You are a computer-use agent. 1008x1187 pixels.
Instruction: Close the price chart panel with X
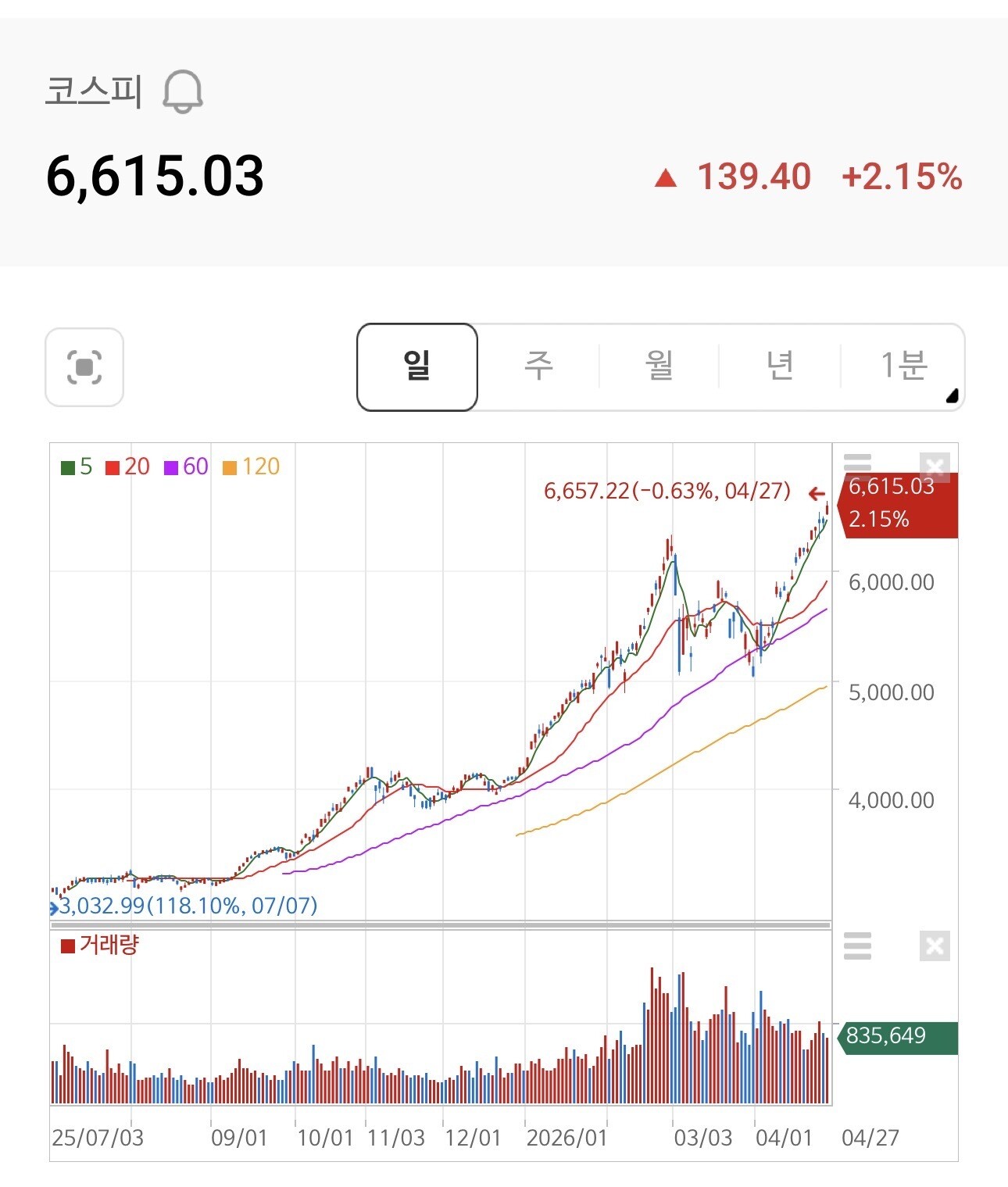click(935, 467)
